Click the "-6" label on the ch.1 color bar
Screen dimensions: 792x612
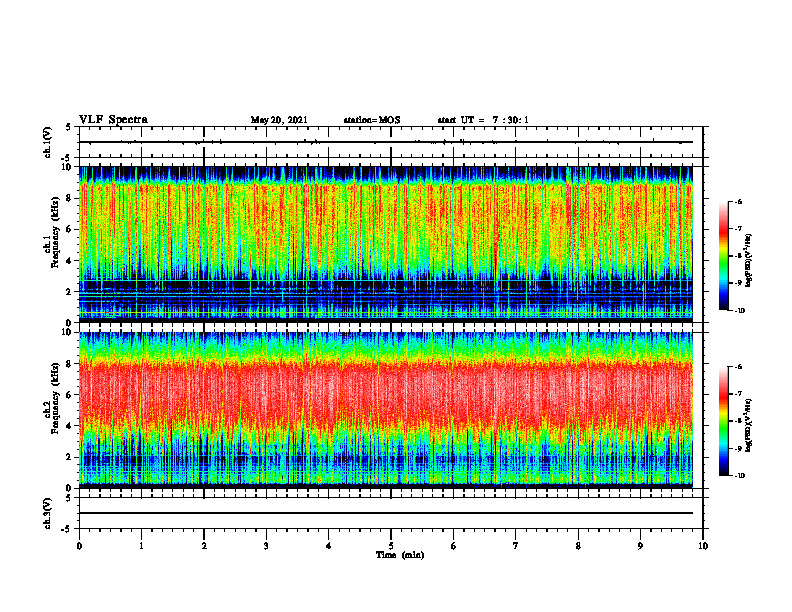[x=738, y=201]
